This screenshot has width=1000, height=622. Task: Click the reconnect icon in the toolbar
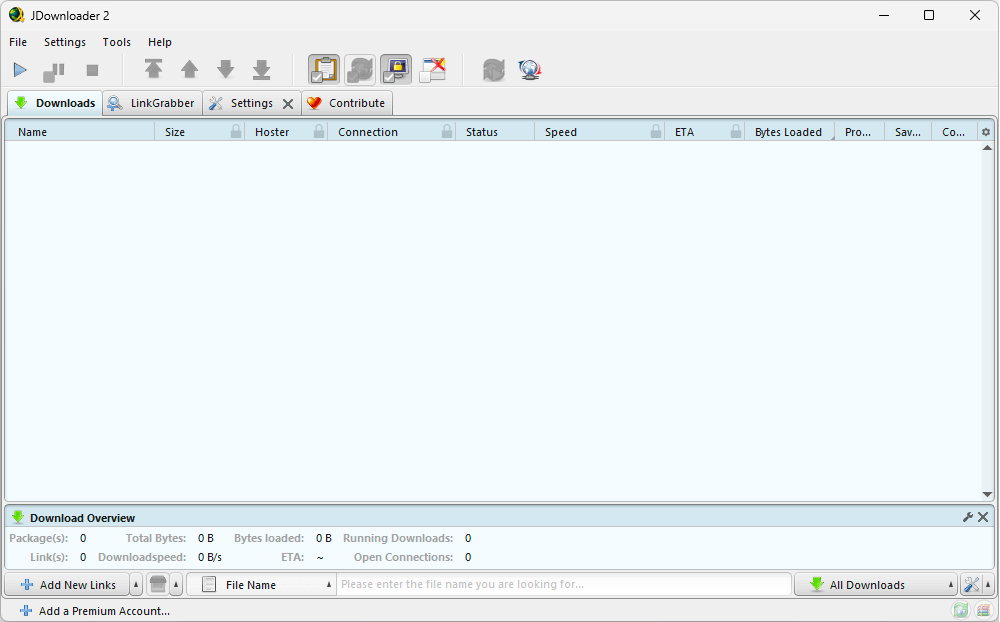[x=494, y=70]
